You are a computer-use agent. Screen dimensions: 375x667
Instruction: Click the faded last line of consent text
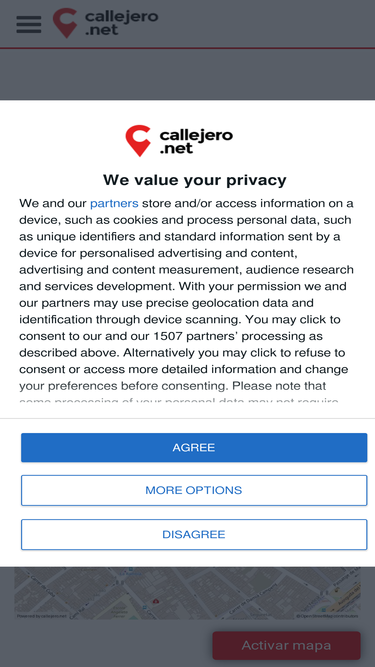click(179, 401)
